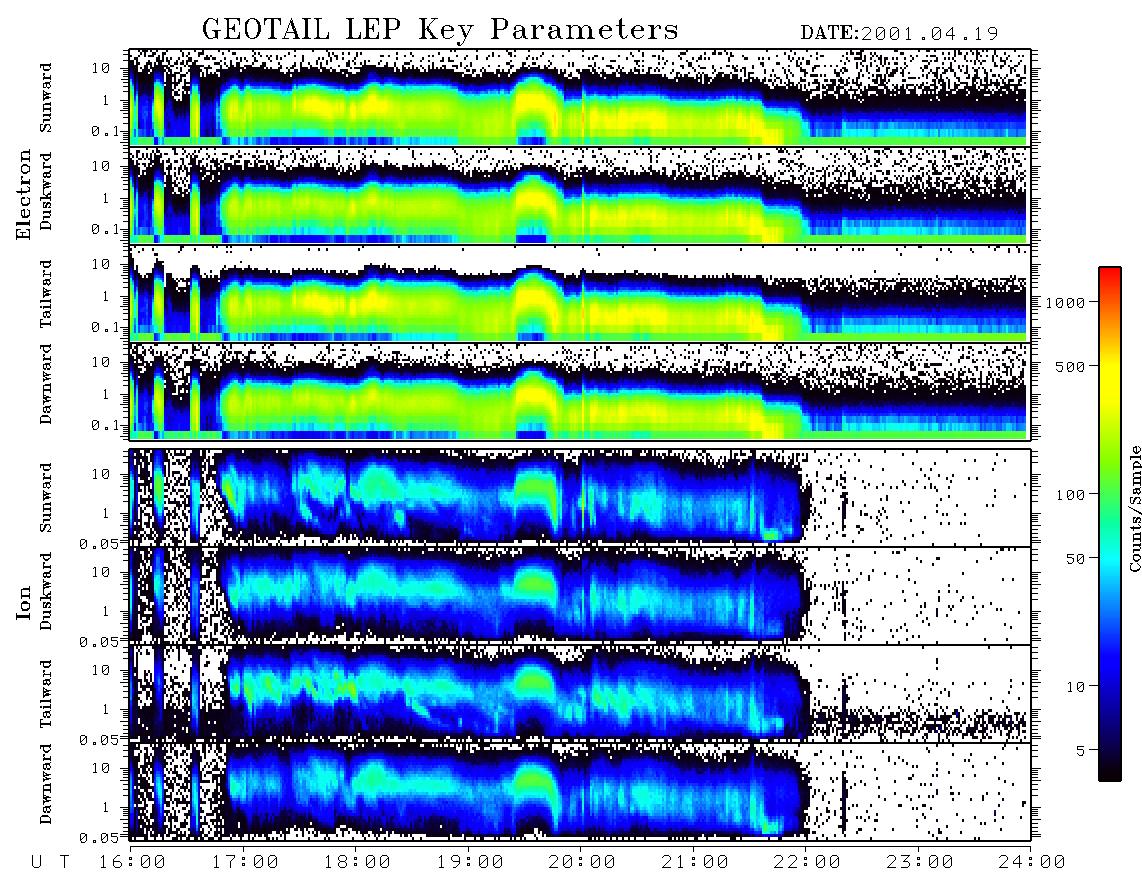Click the Ion Duskward spectrogram panel
The width and height of the screenshot is (1142, 880).
[x=580, y=595]
